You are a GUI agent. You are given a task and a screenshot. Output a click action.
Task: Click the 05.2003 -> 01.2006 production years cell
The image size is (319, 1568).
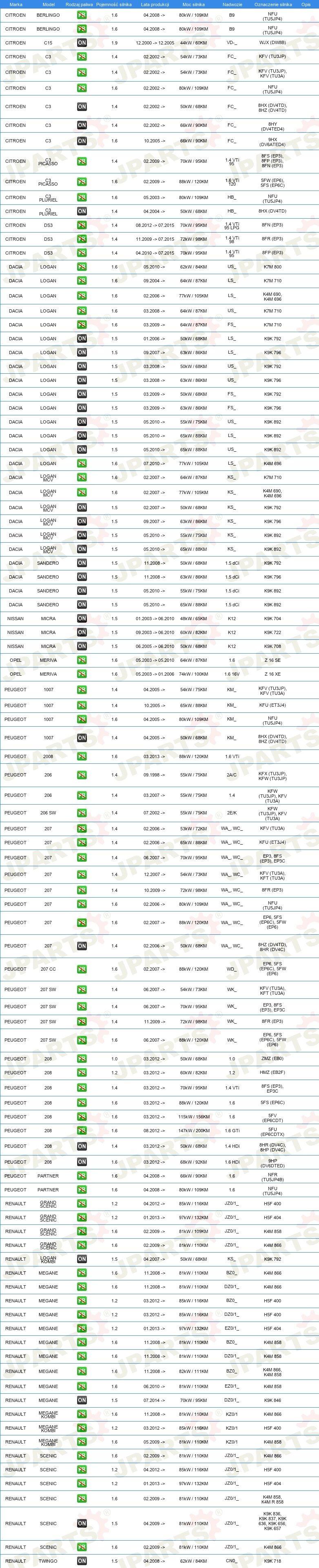(155, 674)
